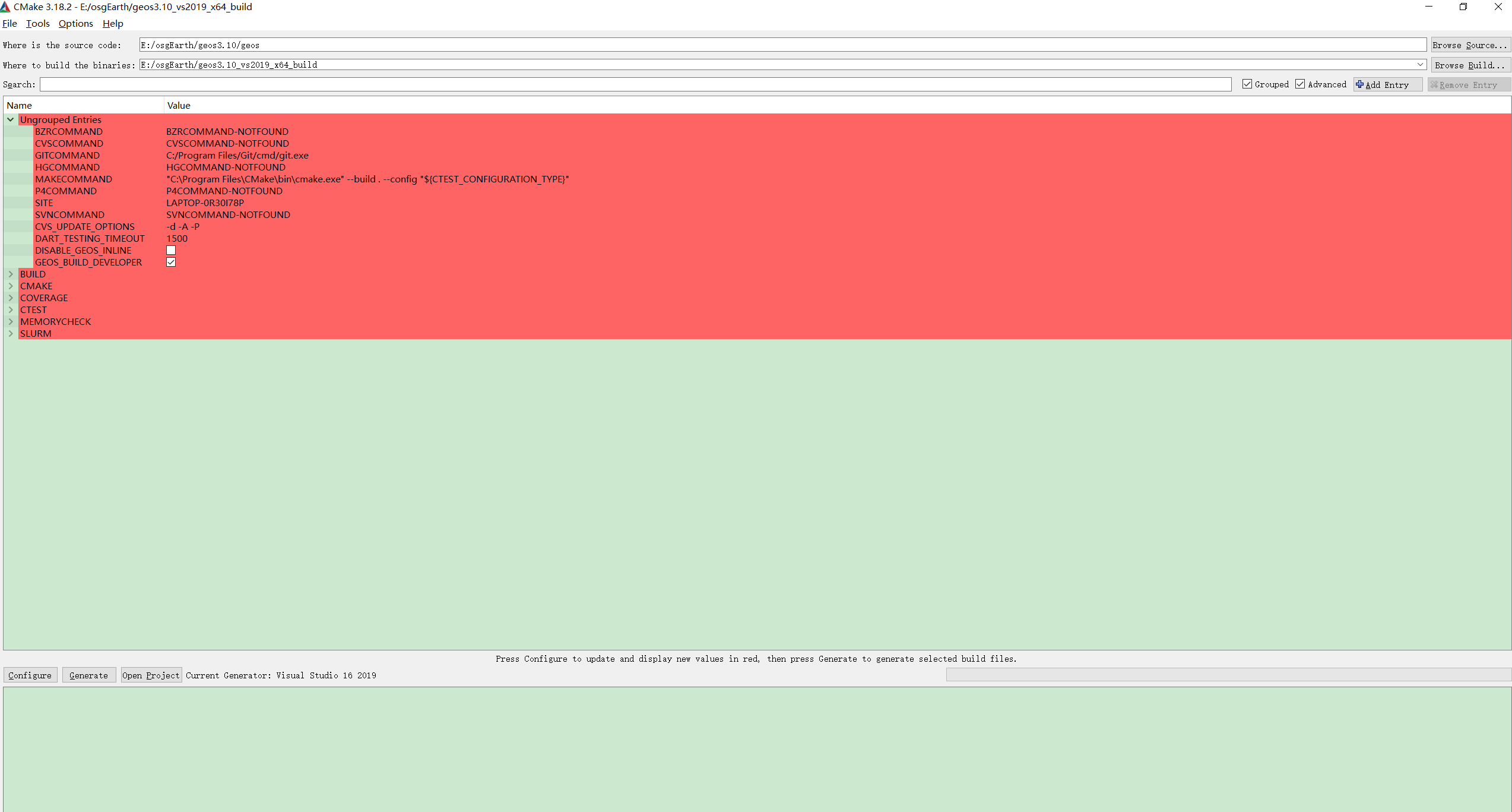Viewport: 1512px width, 812px height.
Task: Select the DART_TESTING_TIMEOUT entry name
Action: [90, 238]
